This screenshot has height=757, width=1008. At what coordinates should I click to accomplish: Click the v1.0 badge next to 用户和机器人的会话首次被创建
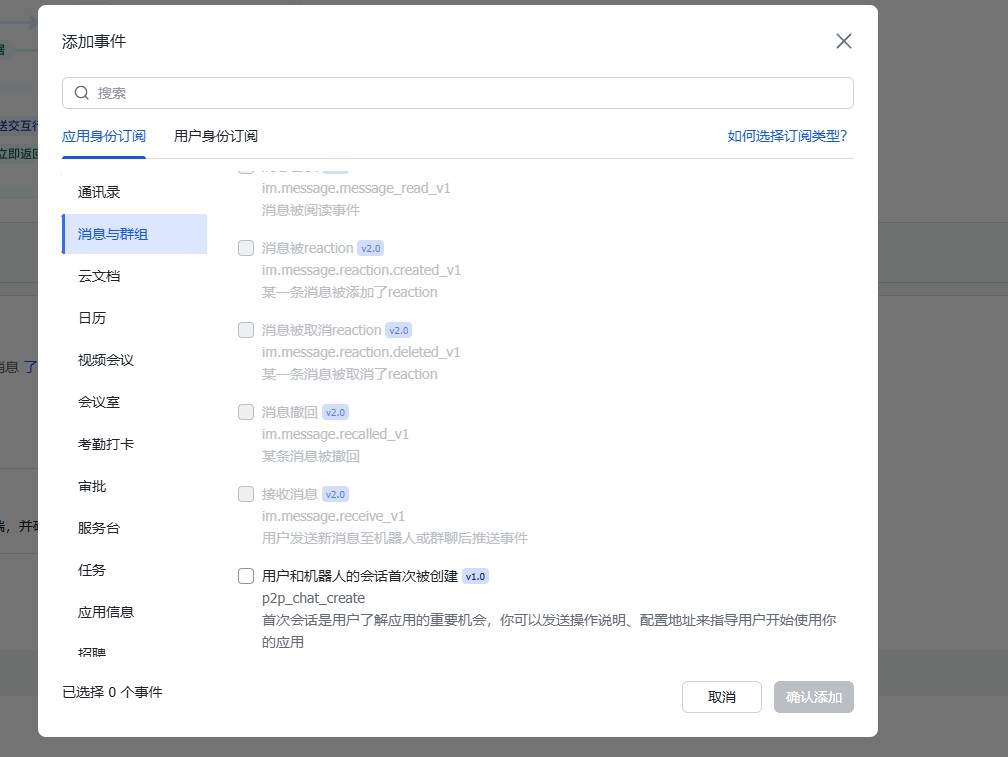(475, 576)
